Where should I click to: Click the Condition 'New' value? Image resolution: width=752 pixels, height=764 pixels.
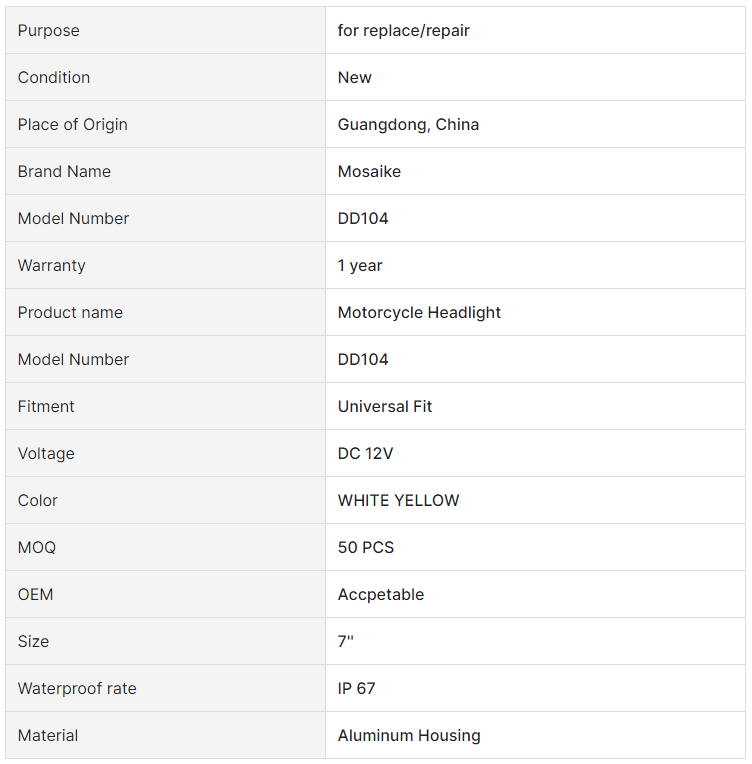(354, 77)
